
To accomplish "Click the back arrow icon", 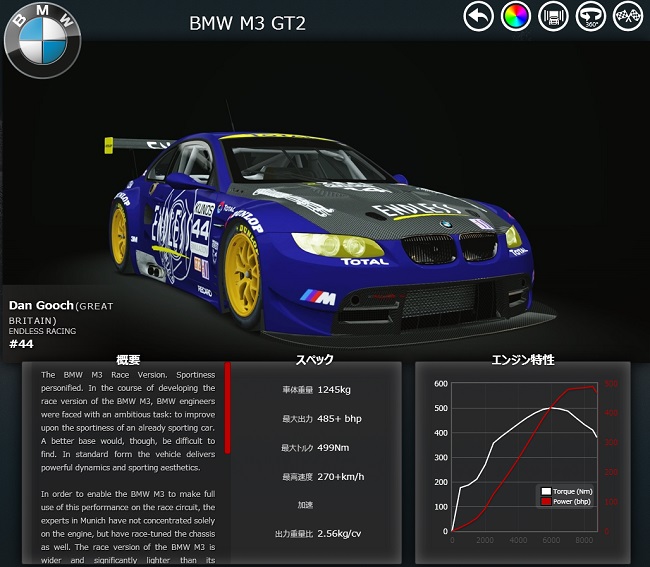I will [478, 16].
